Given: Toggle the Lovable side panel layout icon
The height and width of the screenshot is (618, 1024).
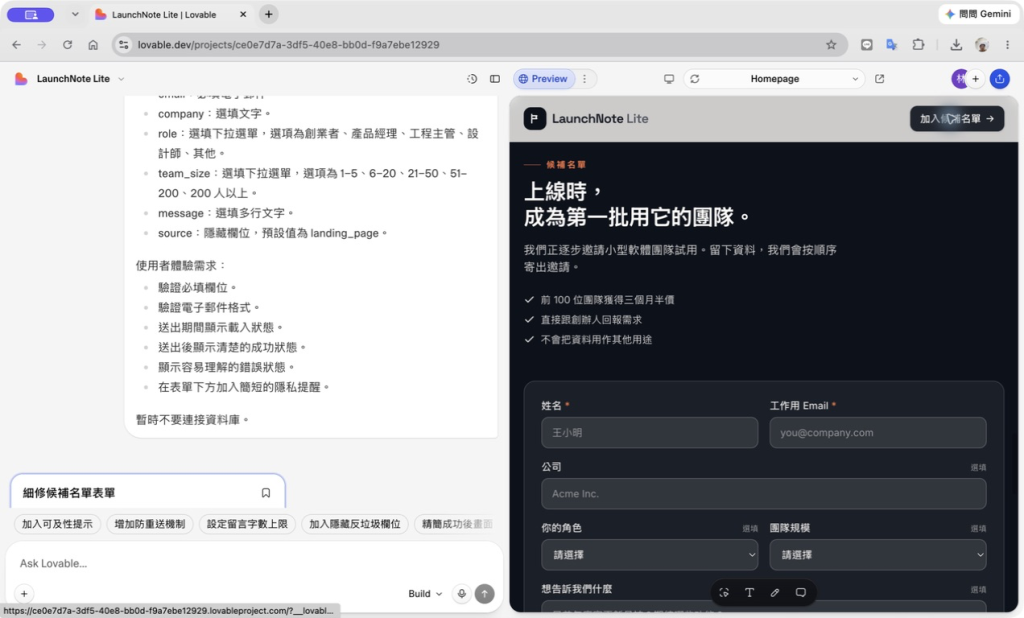Looking at the screenshot, I should [x=495, y=78].
